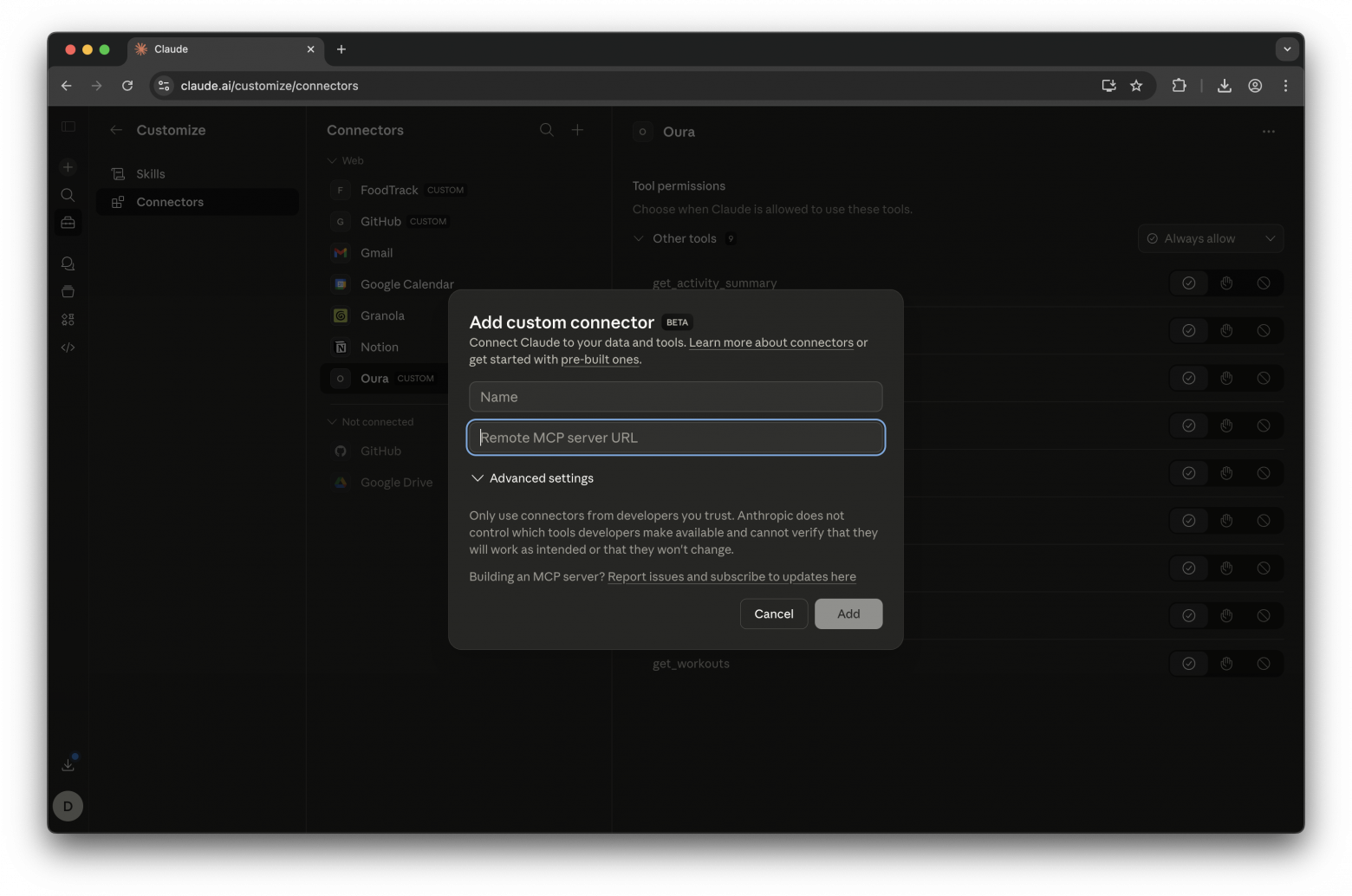Select the Gmail connector in list
Viewport: 1352px width, 896px height.
tap(376, 253)
